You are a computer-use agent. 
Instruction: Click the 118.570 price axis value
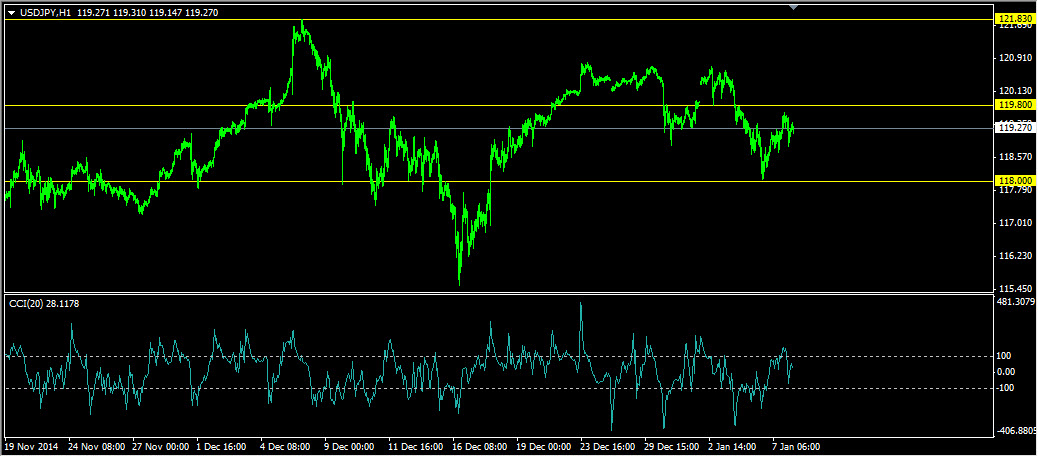tap(1016, 157)
